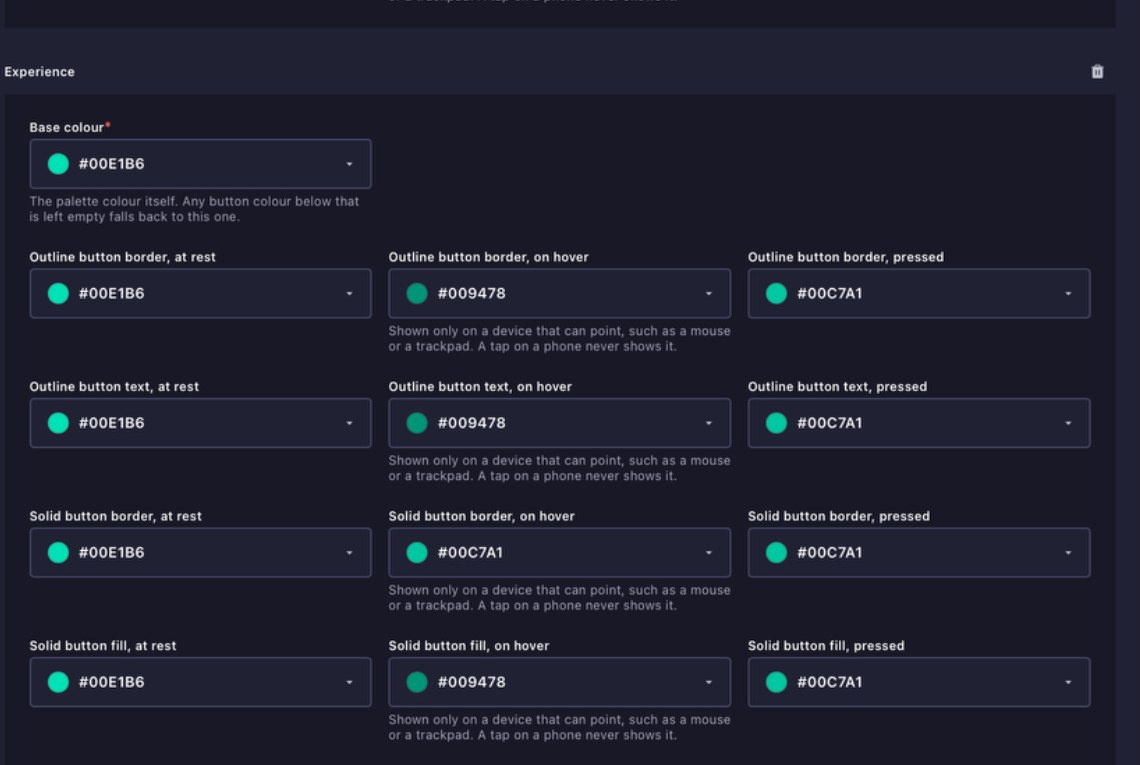
Task: Expand Solid button fill, at rest dropdown
Action: pos(350,682)
